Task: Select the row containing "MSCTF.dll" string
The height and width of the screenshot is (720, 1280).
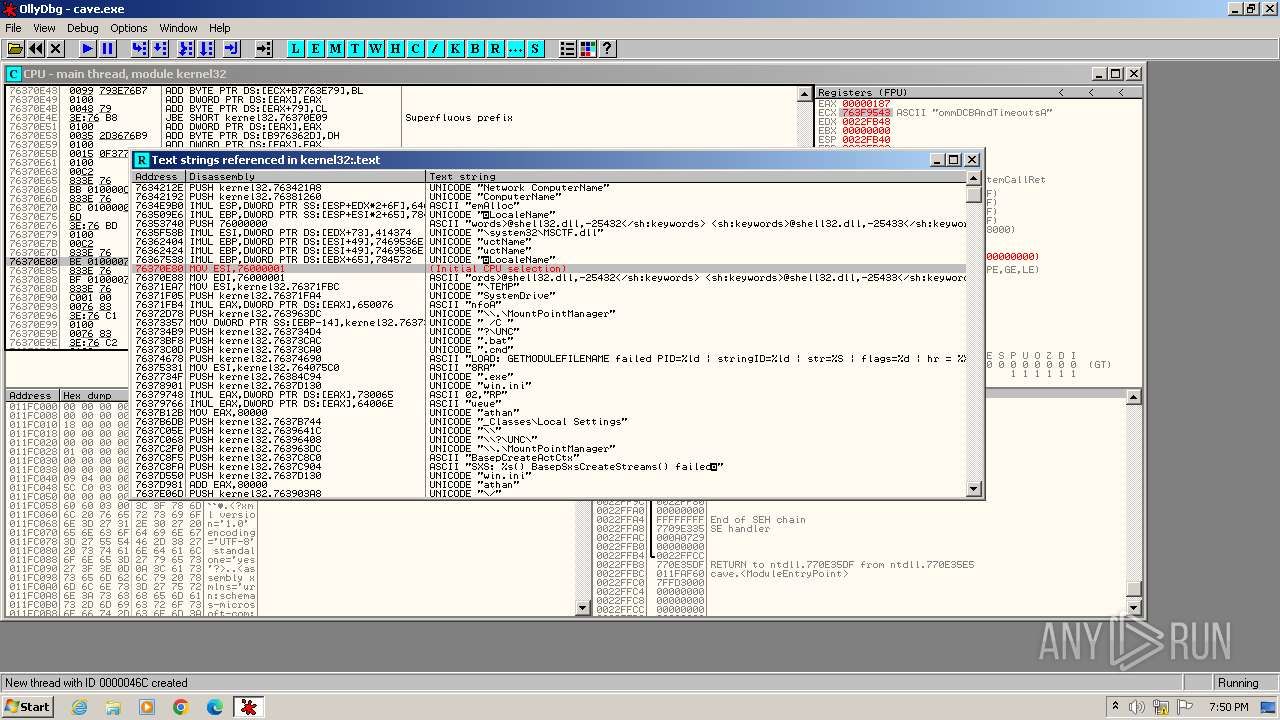Action: coord(550,233)
